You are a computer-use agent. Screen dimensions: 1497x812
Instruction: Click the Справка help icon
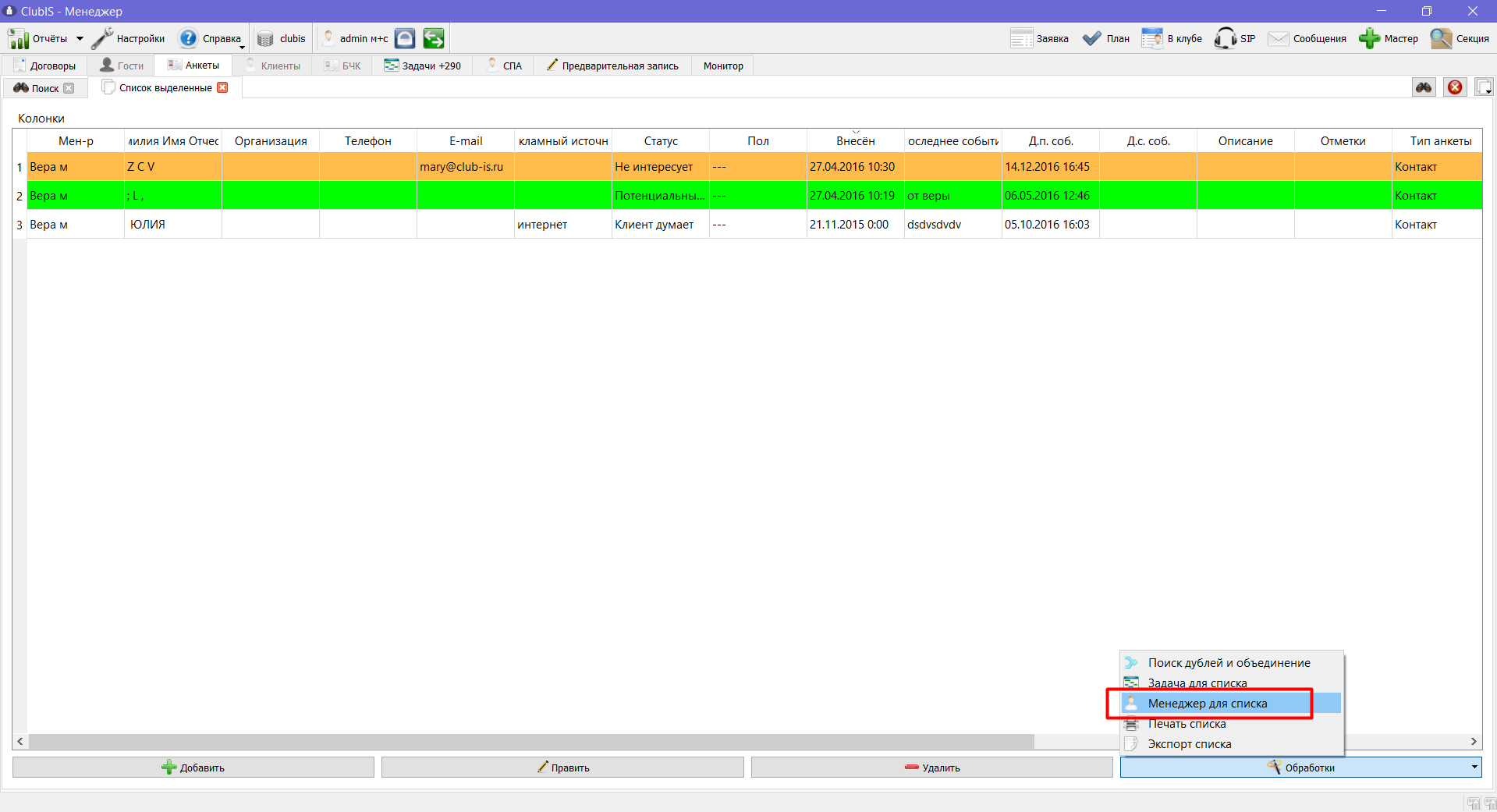[188, 38]
